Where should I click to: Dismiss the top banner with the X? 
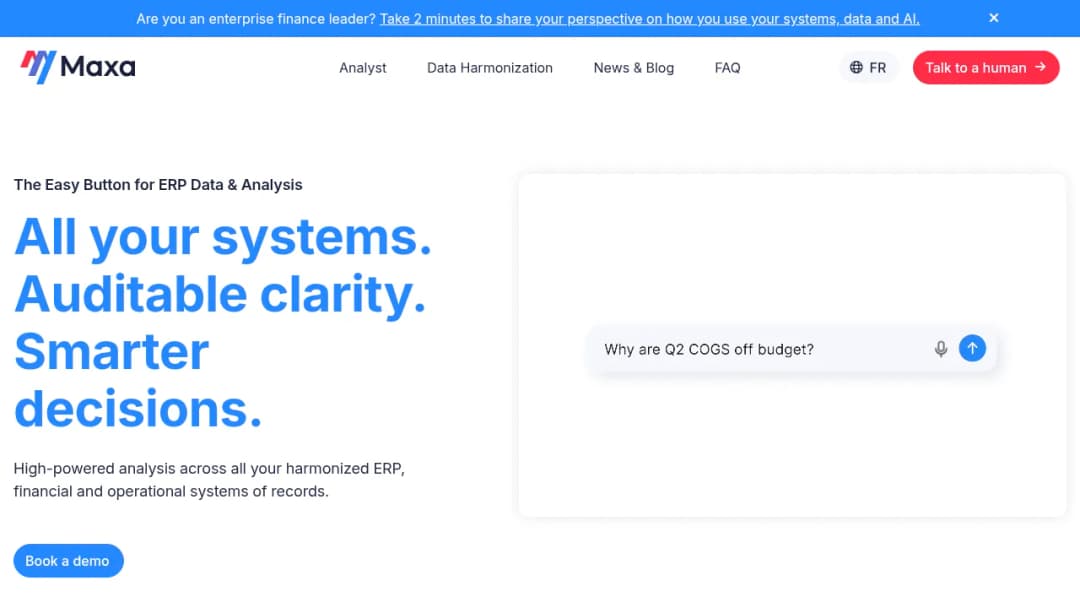click(993, 18)
